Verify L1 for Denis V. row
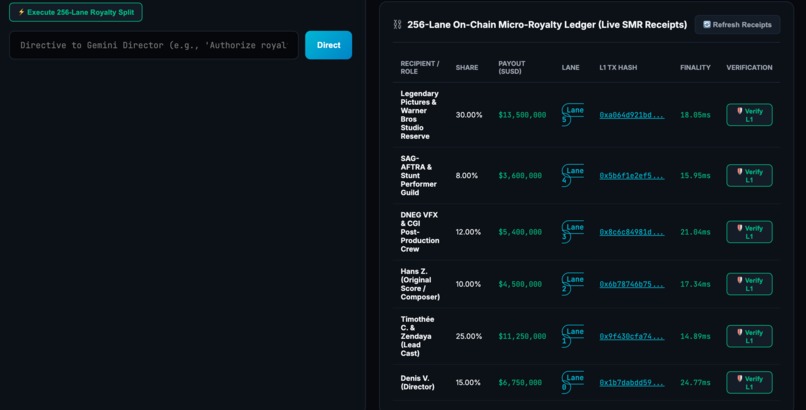806x410 pixels. [x=749, y=383]
